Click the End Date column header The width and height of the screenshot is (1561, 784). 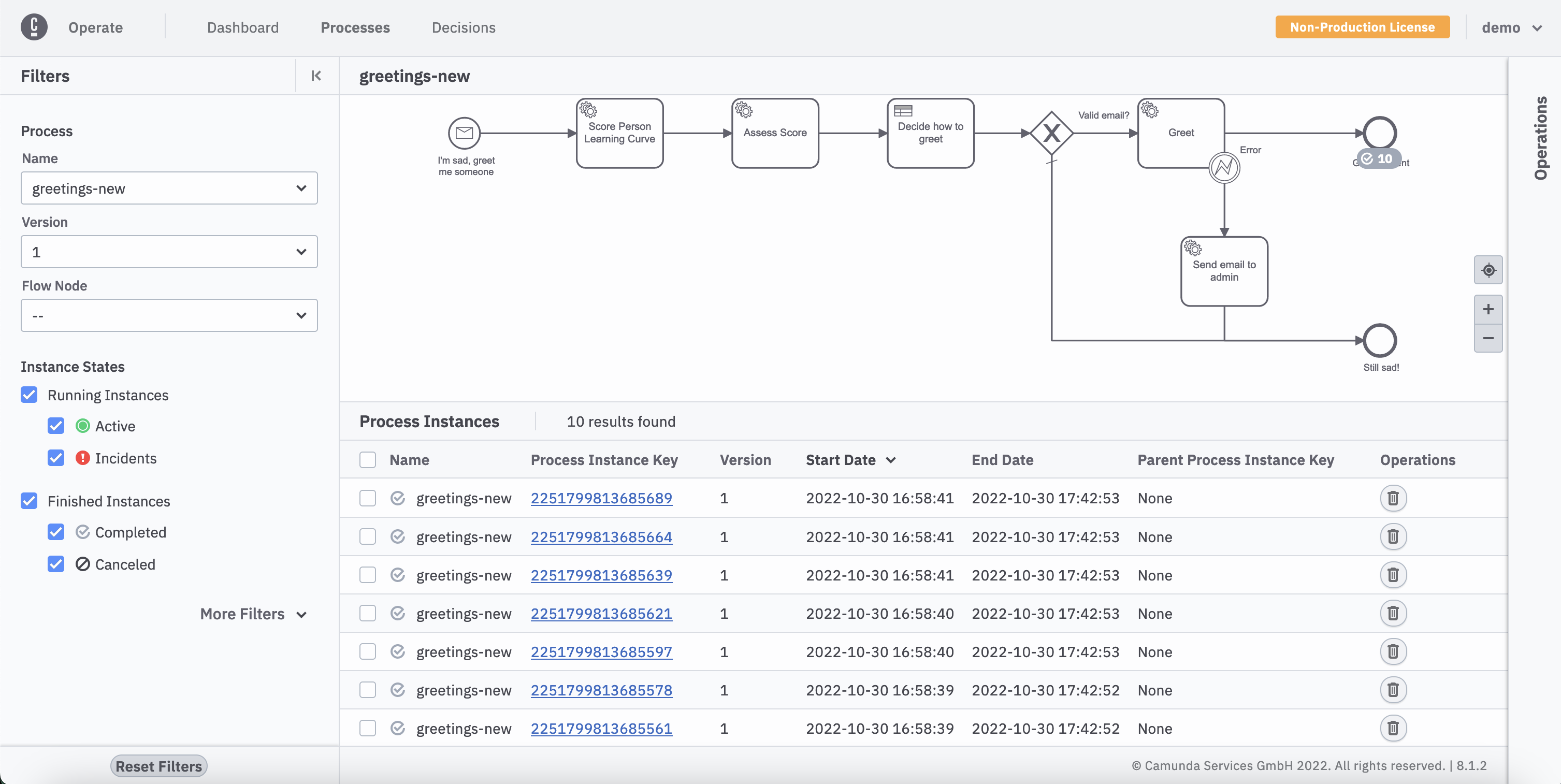[1002, 460]
